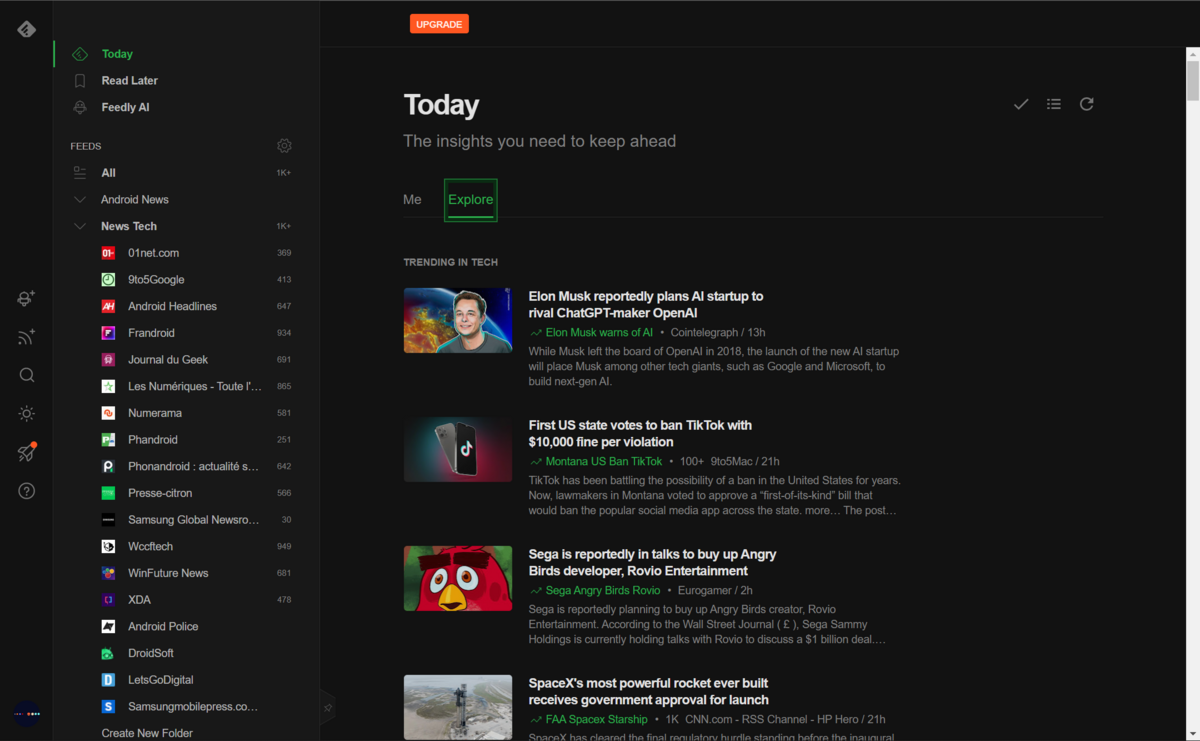Viewport: 1200px width, 741px height.
Task: Open the SpaceX rocket thumbnail
Action: coord(458,707)
